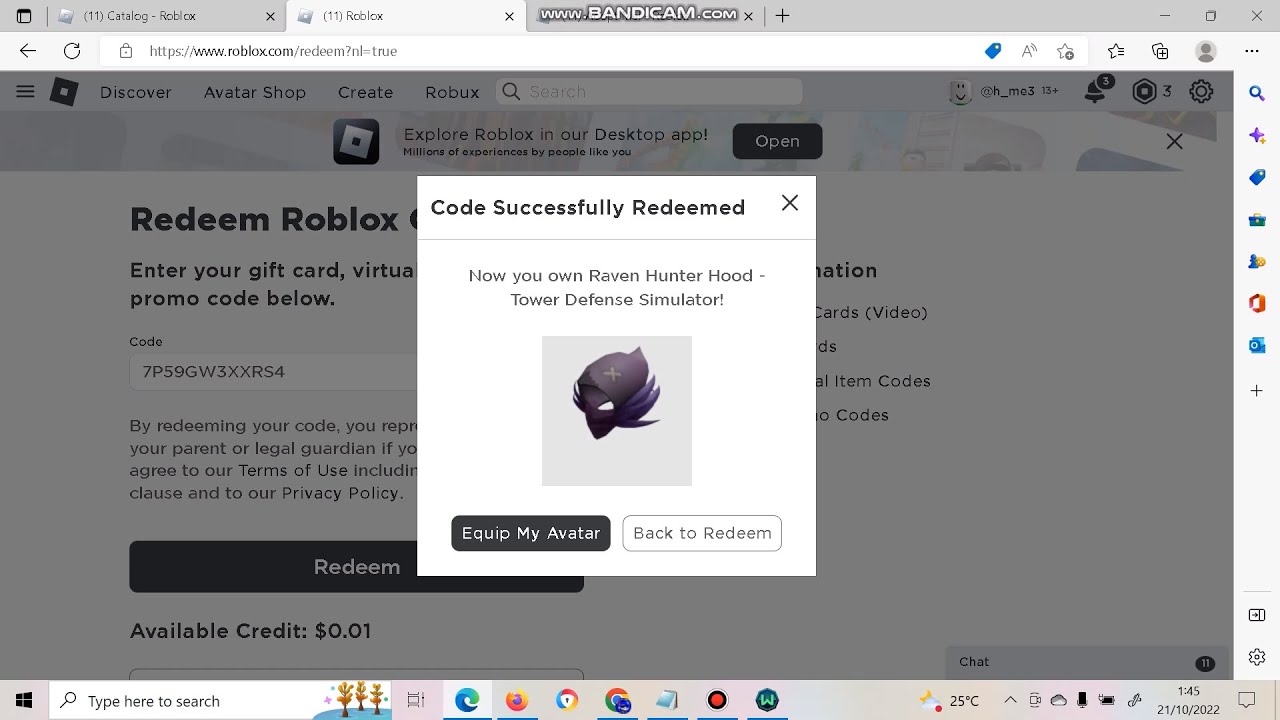1280x720 pixels.
Task: Open the Windows notification center
Action: [1247, 700]
